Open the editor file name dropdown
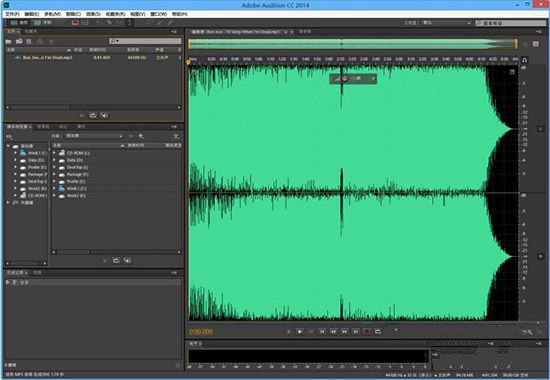 click(x=286, y=32)
